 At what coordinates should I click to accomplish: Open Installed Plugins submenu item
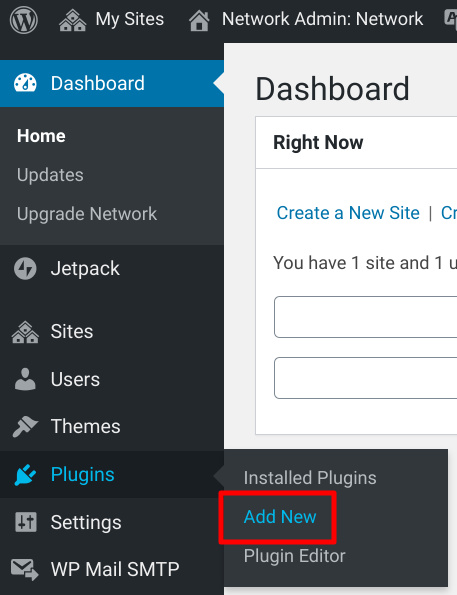click(310, 478)
